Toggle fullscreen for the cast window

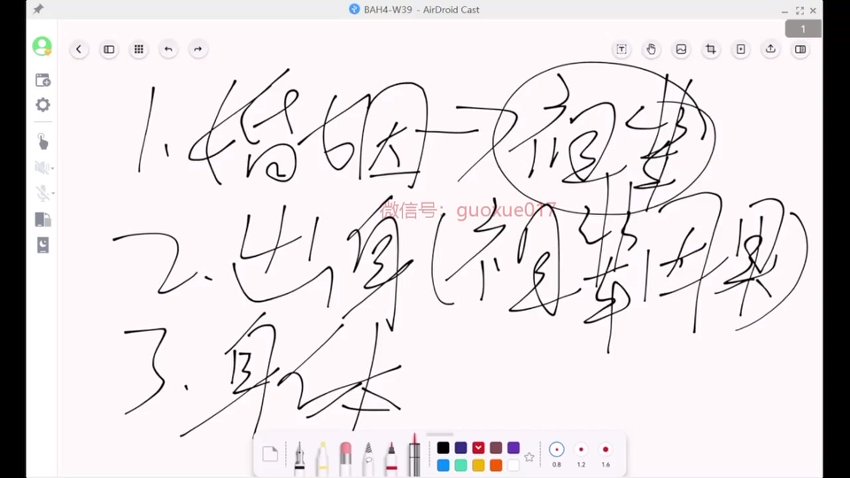[800, 10]
